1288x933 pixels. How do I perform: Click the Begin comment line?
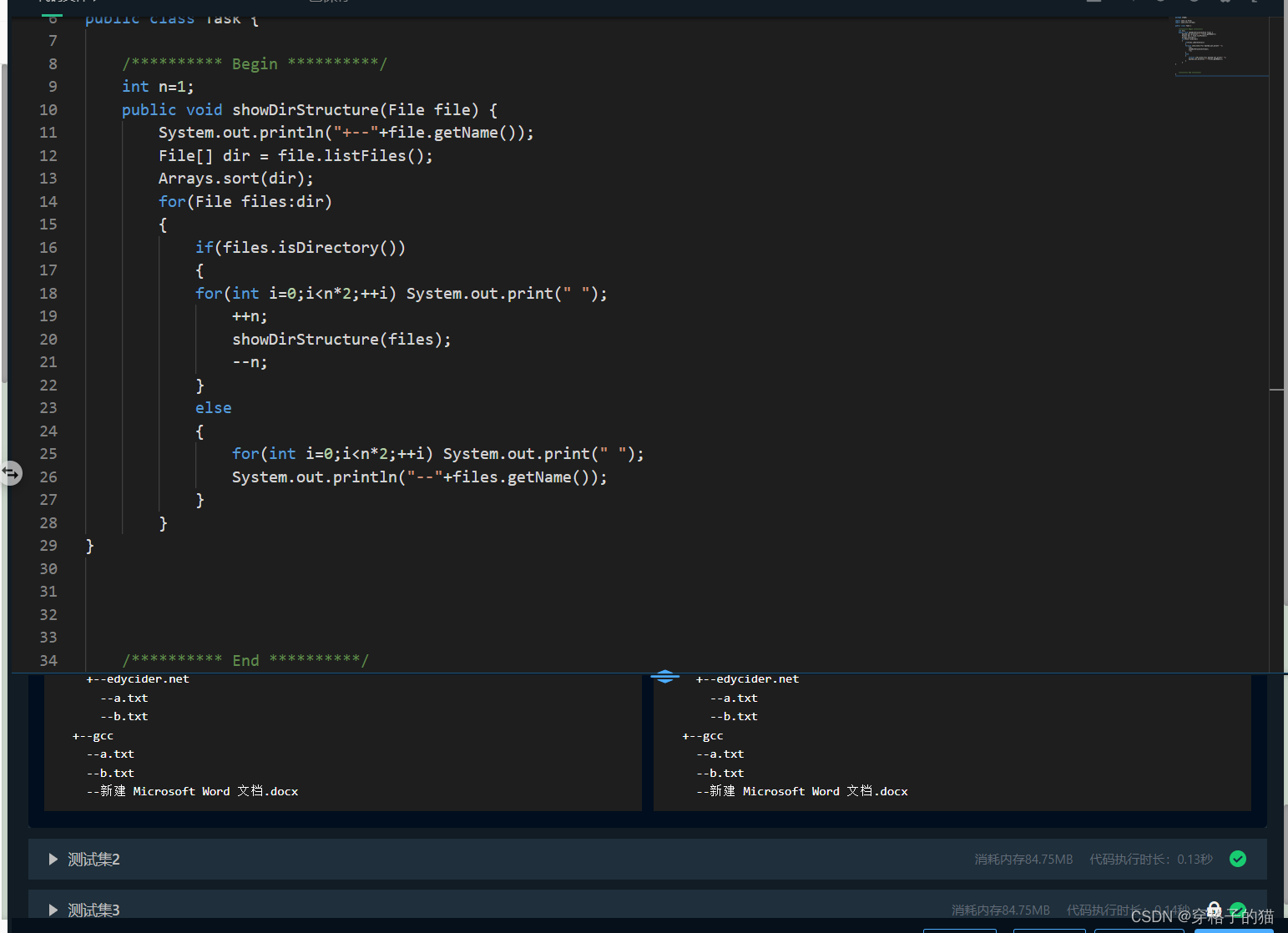click(255, 64)
